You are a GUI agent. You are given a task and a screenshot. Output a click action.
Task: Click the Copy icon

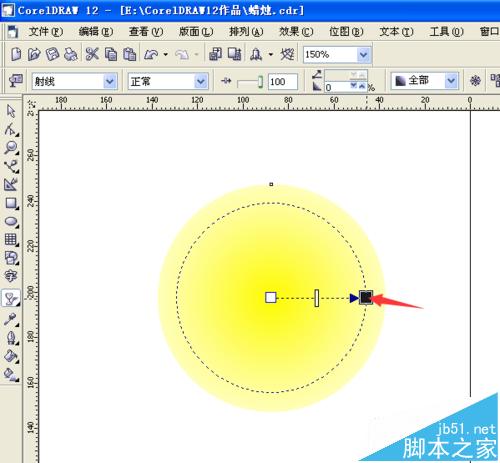111,54
